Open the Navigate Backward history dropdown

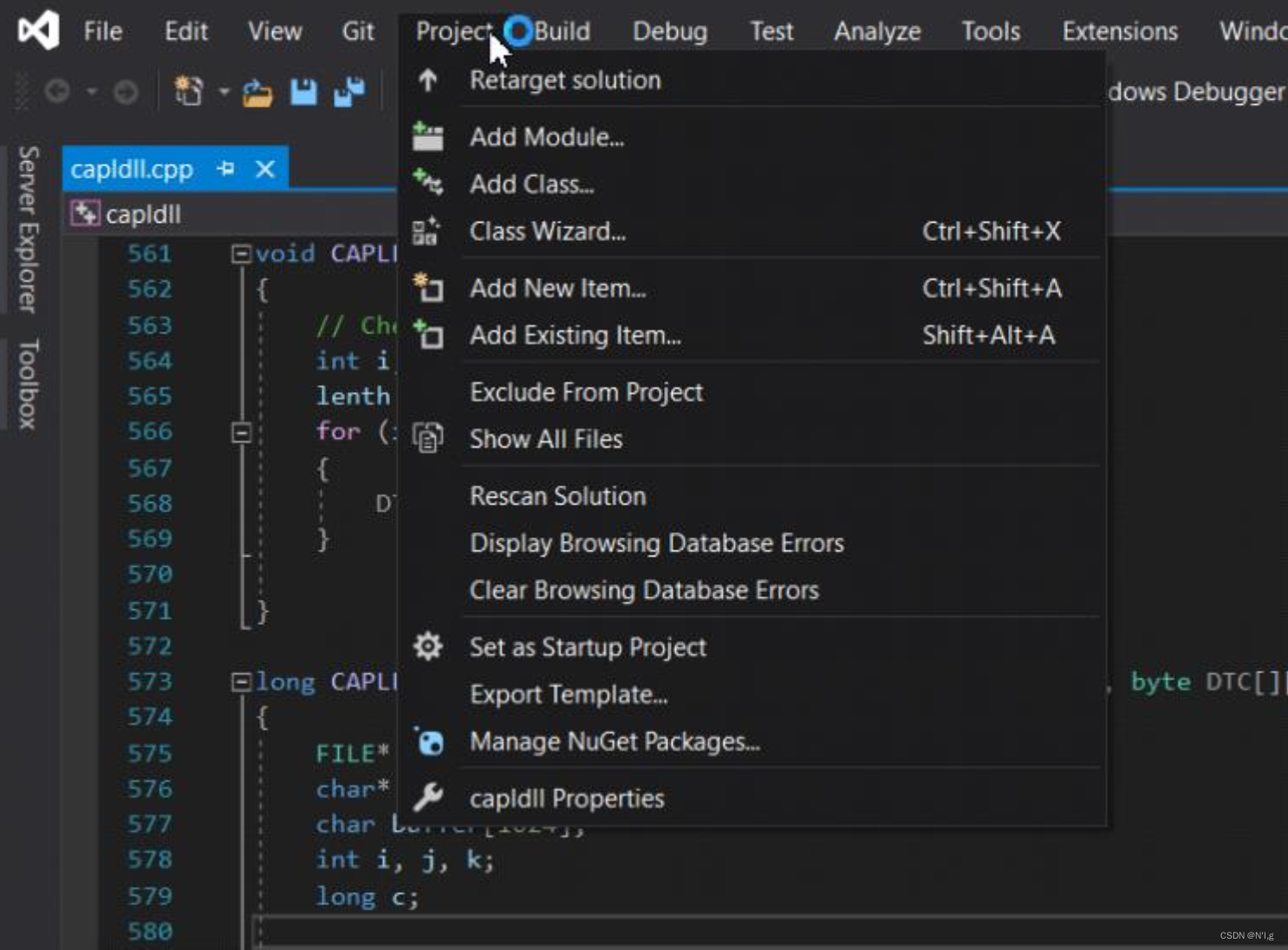[x=92, y=91]
